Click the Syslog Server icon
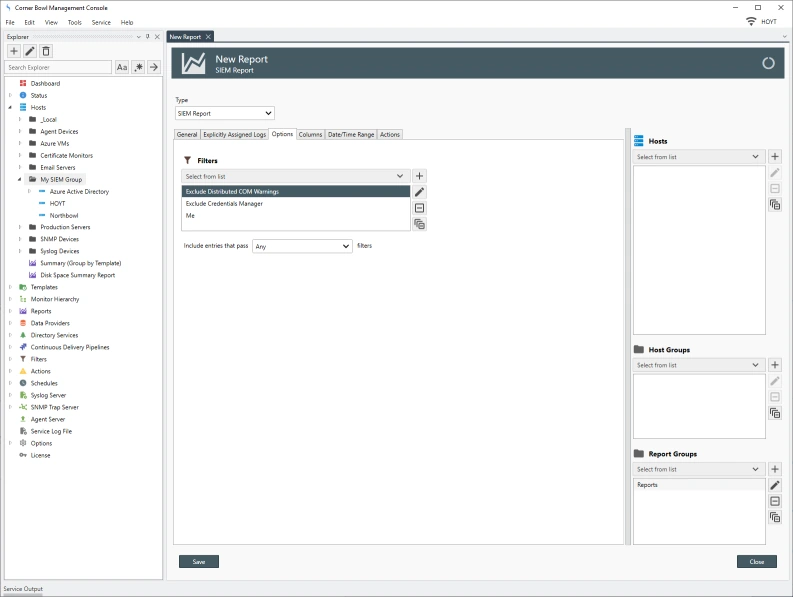The image size is (793, 597). [x=23, y=395]
